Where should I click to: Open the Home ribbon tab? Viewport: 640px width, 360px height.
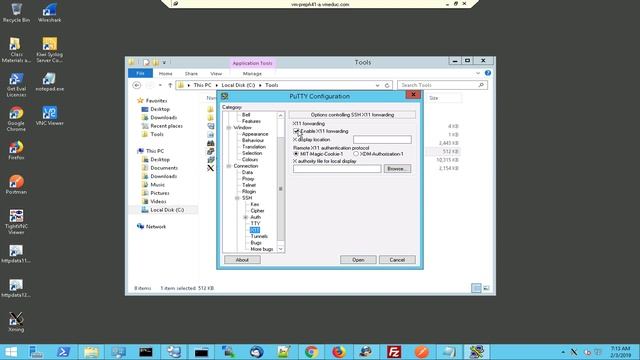click(x=165, y=73)
